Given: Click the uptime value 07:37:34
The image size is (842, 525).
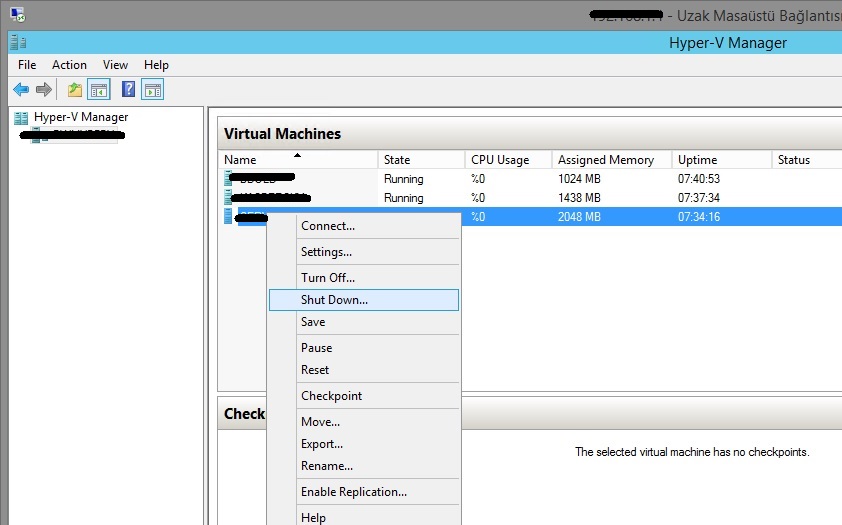Looking at the screenshot, I should click(x=699, y=198).
